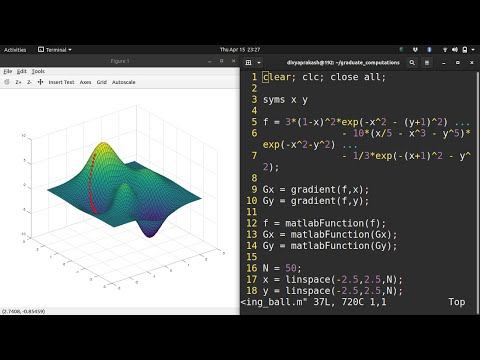Open the File menu of Figure 1
The image size is (480, 360).
tap(8, 71)
